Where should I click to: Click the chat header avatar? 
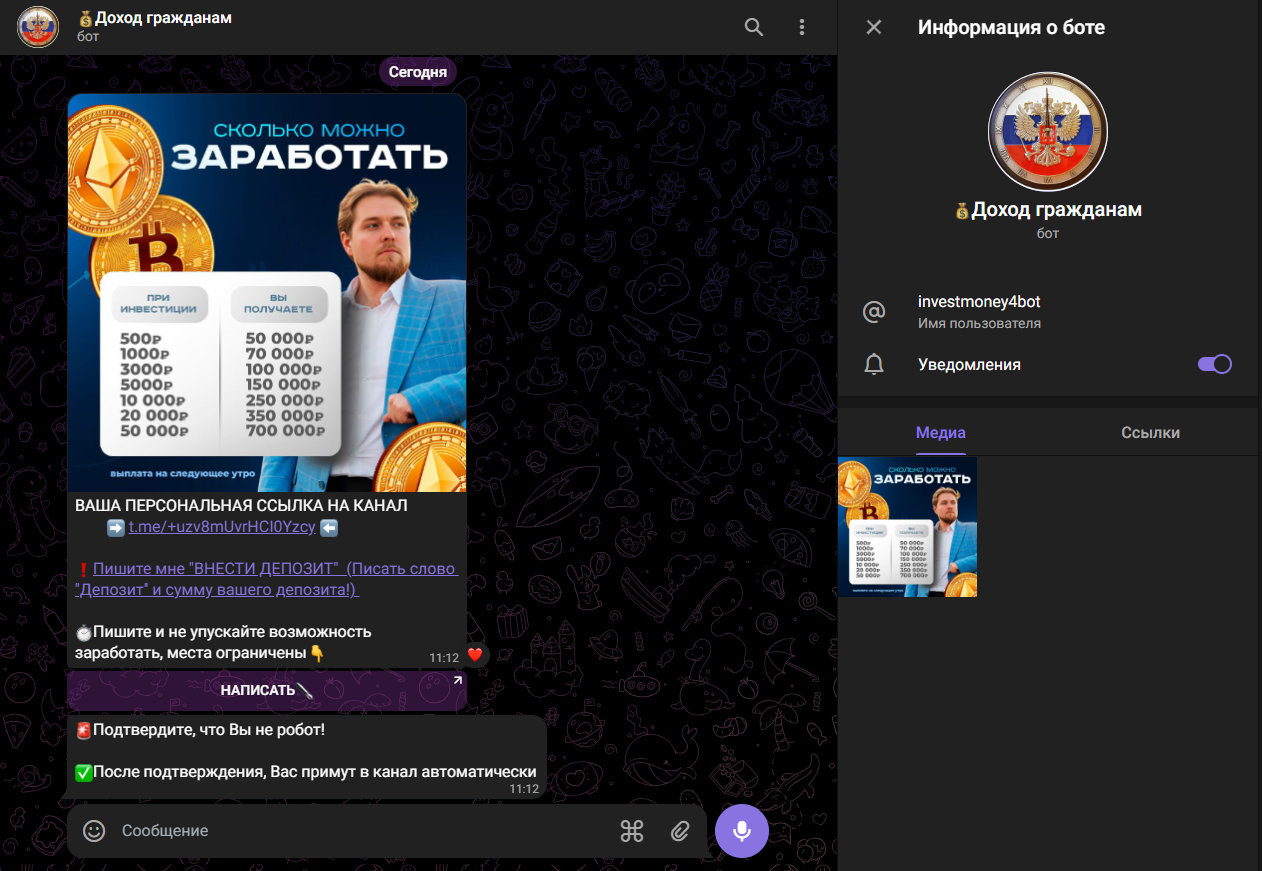pyautogui.click(x=38, y=27)
